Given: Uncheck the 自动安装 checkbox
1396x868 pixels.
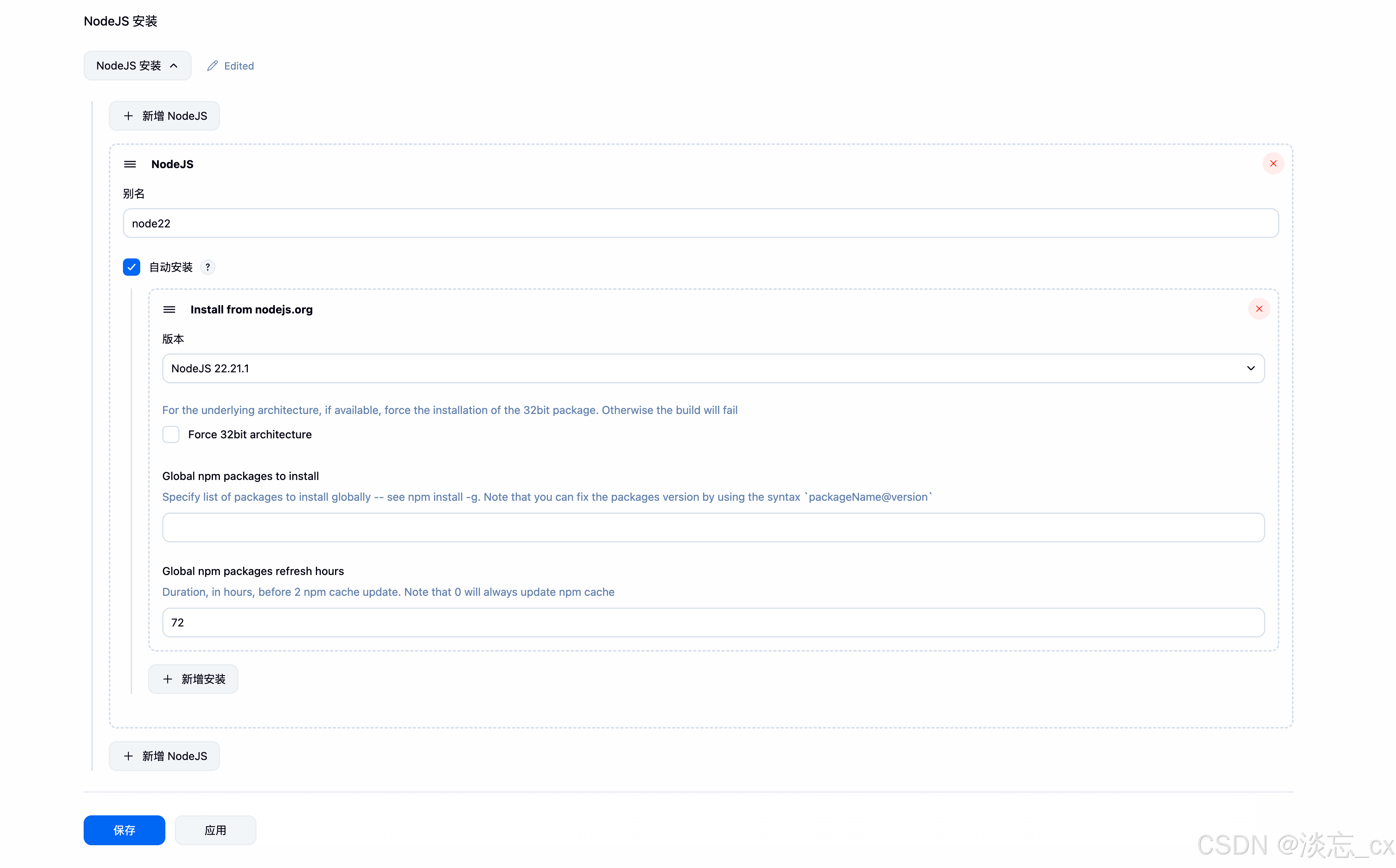Looking at the screenshot, I should [132, 267].
